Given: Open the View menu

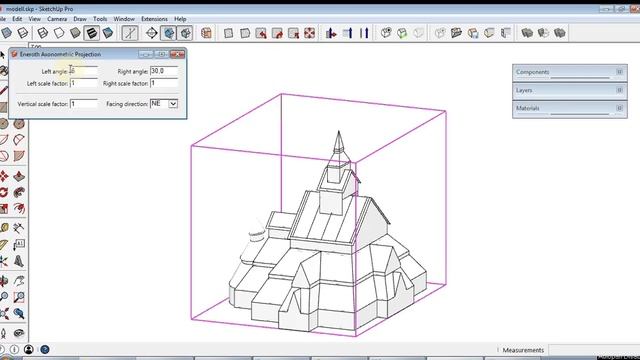Looking at the screenshot, I should pyautogui.click(x=35, y=19).
